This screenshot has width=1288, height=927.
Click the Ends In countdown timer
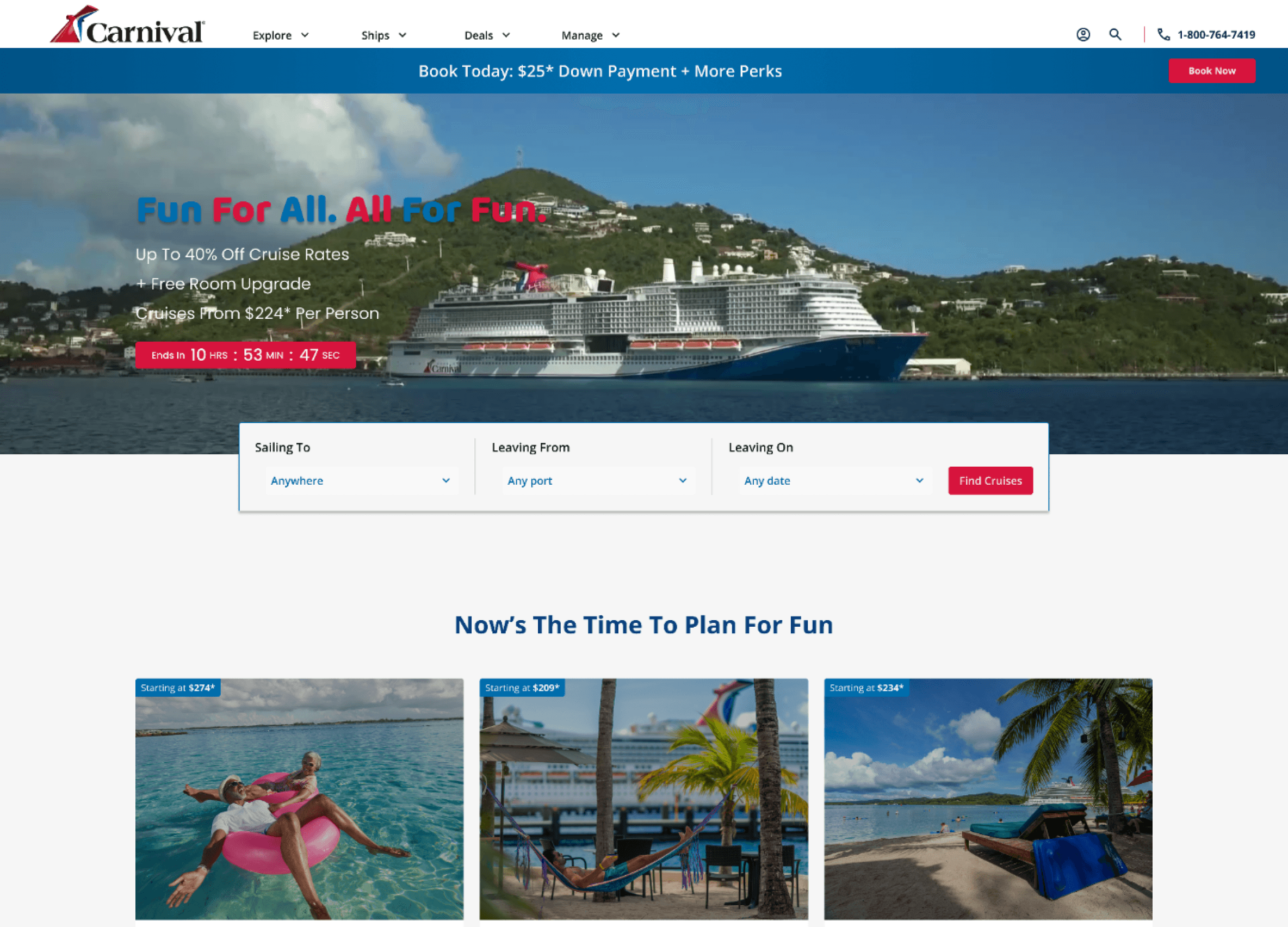point(245,355)
